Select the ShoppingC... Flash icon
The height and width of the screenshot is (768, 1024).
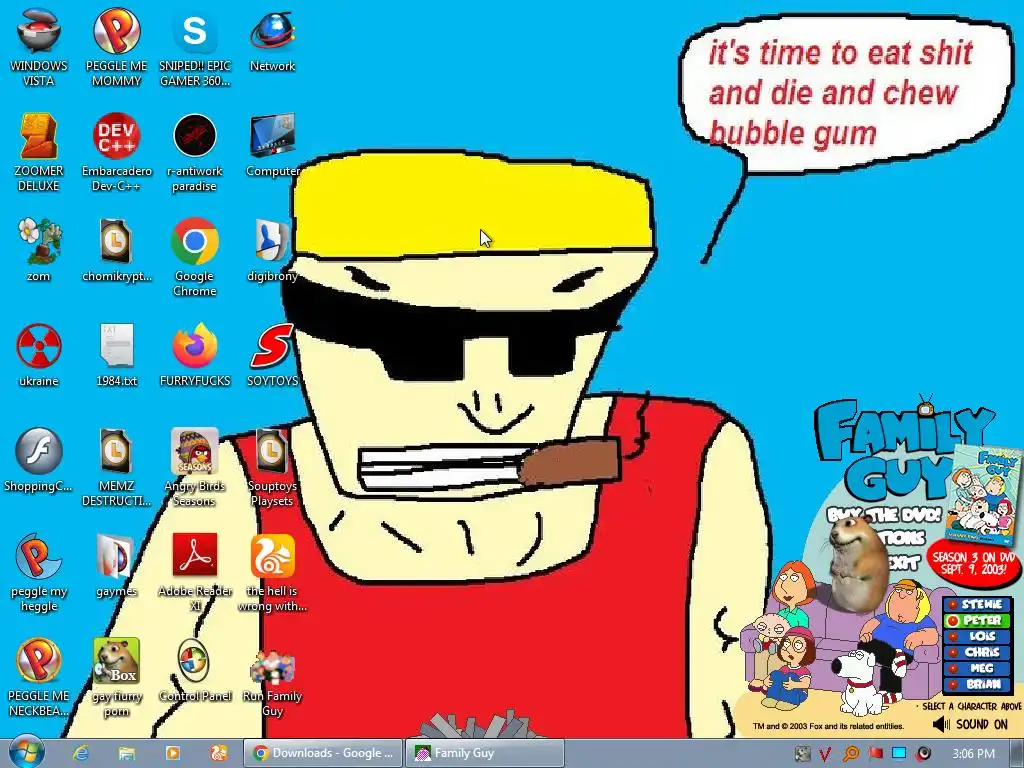[x=39, y=460]
